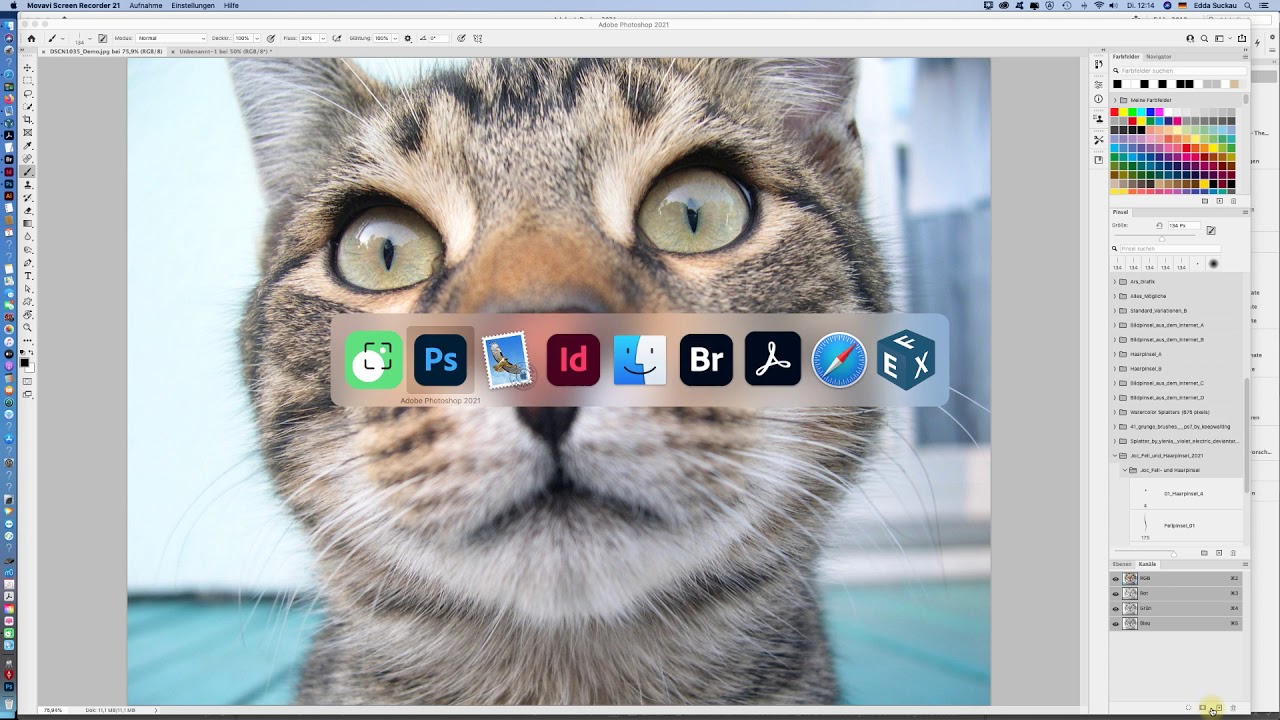Screen dimensions: 1280x720
Task: Select the Pen tool
Action: [x=28, y=262]
